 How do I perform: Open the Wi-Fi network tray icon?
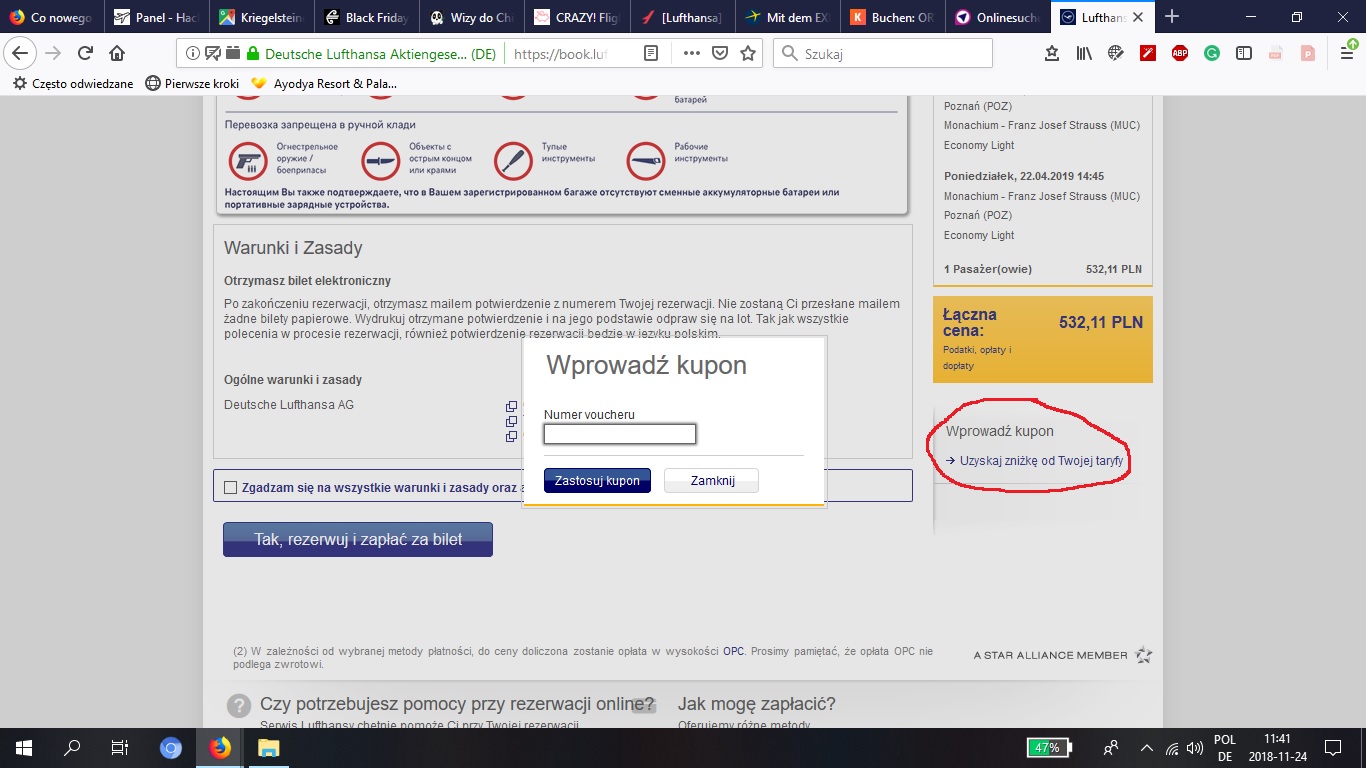[1172, 748]
